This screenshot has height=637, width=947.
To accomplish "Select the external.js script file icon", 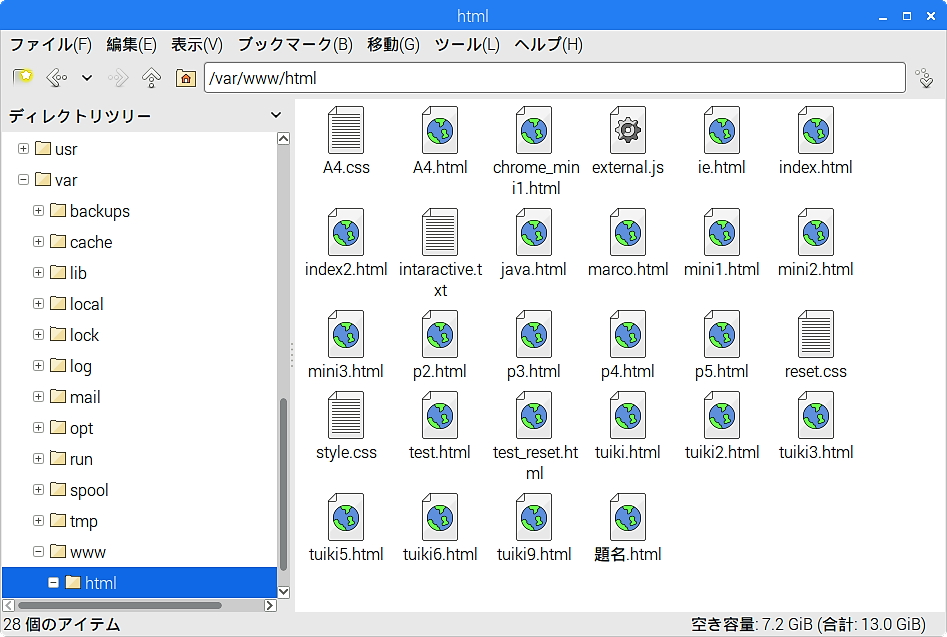I will coord(628,130).
